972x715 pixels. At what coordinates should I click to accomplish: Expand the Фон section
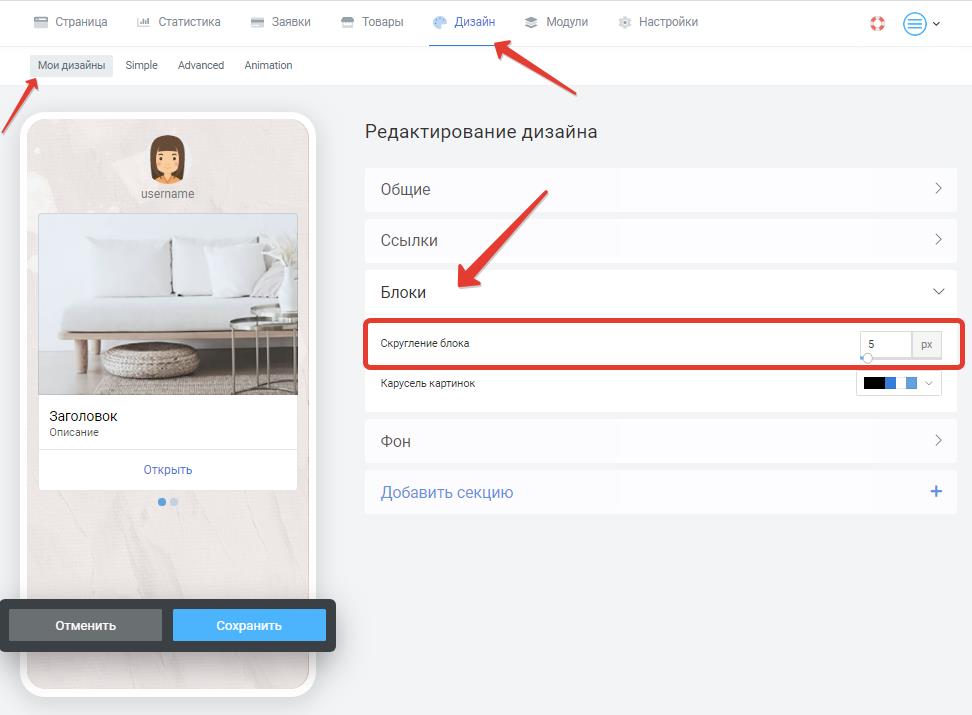click(x=661, y=441)
